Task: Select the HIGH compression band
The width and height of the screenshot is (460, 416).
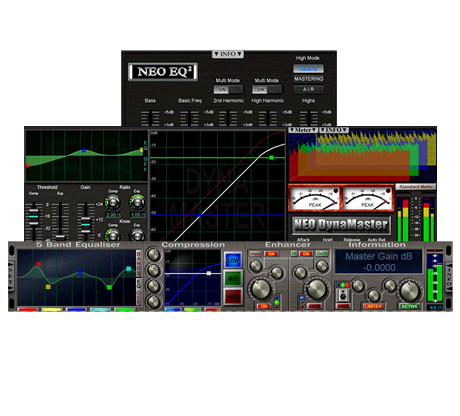Action: point(233,296)
